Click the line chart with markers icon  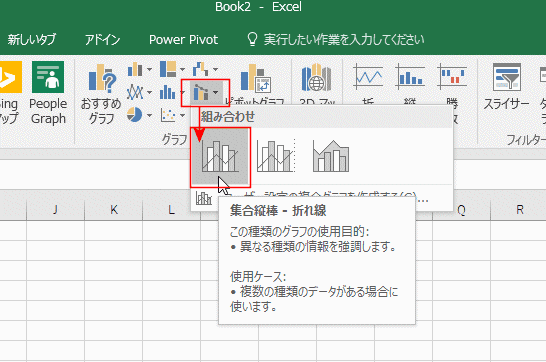(x=135, y=92)
